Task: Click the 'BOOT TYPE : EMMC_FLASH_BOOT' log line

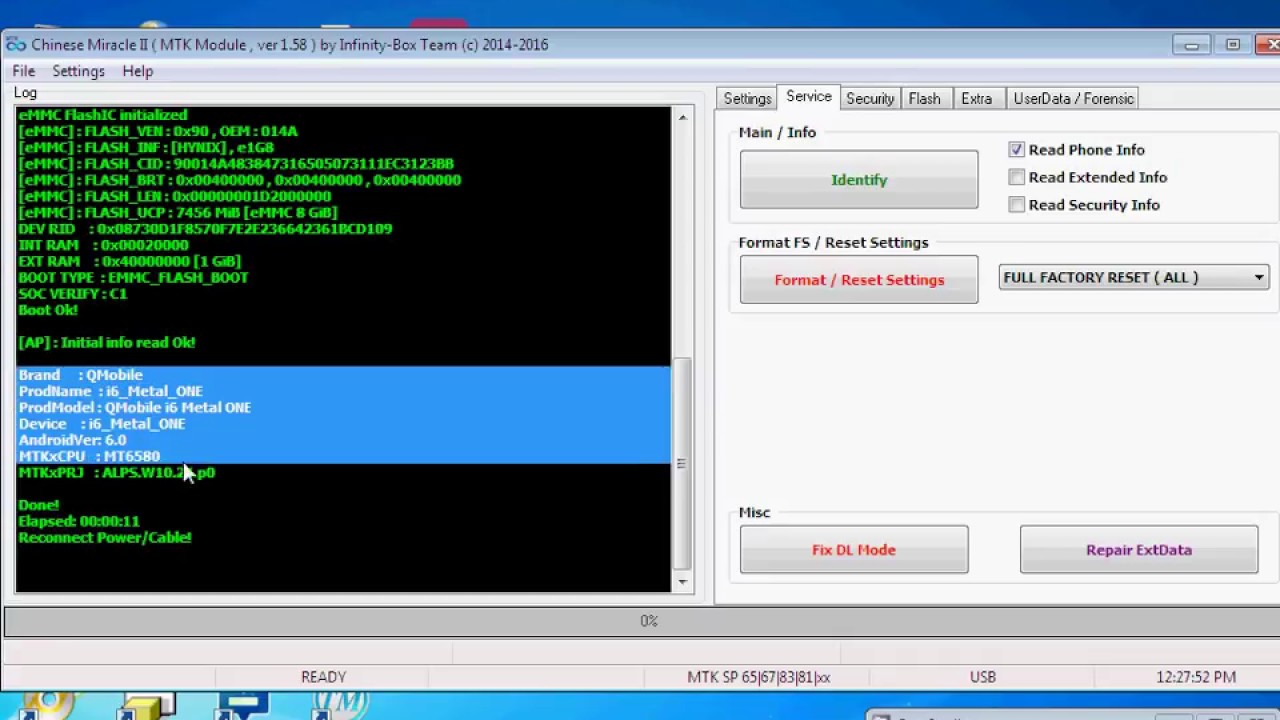Action: point(133,277)
